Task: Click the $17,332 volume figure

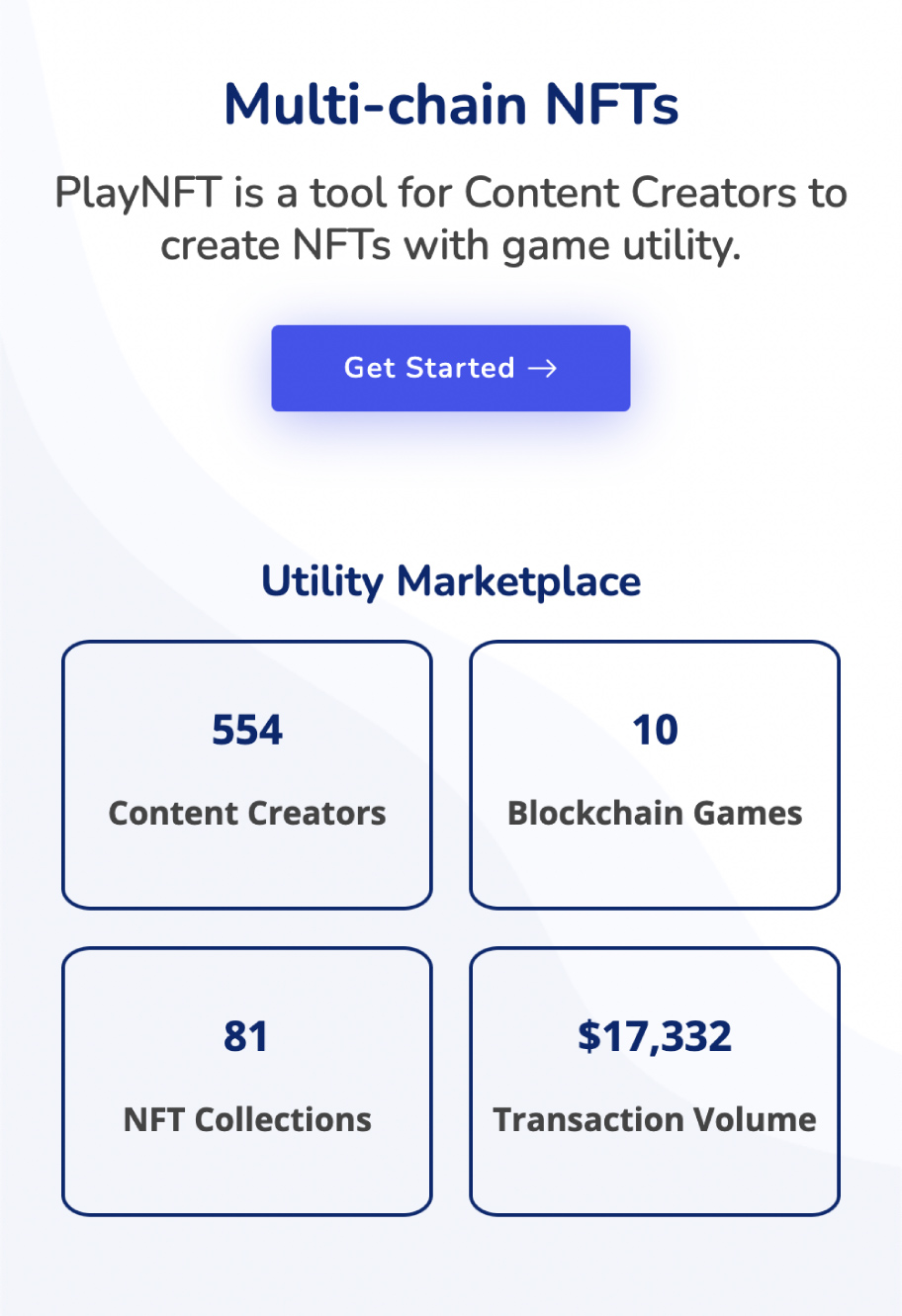Action: 655,1037
